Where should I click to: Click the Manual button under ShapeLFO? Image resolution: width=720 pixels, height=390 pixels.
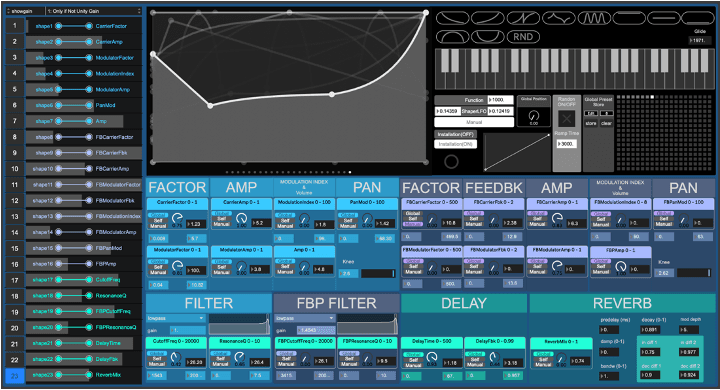(474, 122)
